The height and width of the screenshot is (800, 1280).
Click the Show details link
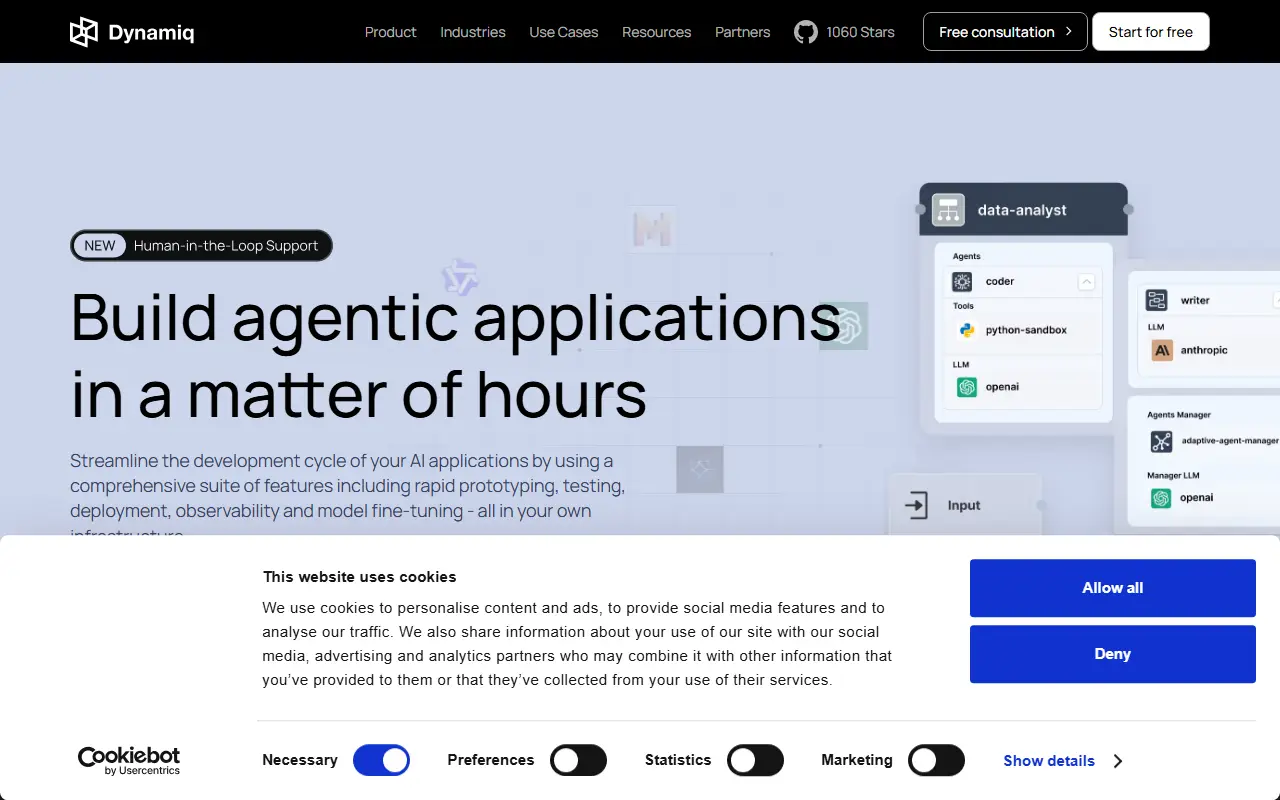click(x=1049, y=761)
